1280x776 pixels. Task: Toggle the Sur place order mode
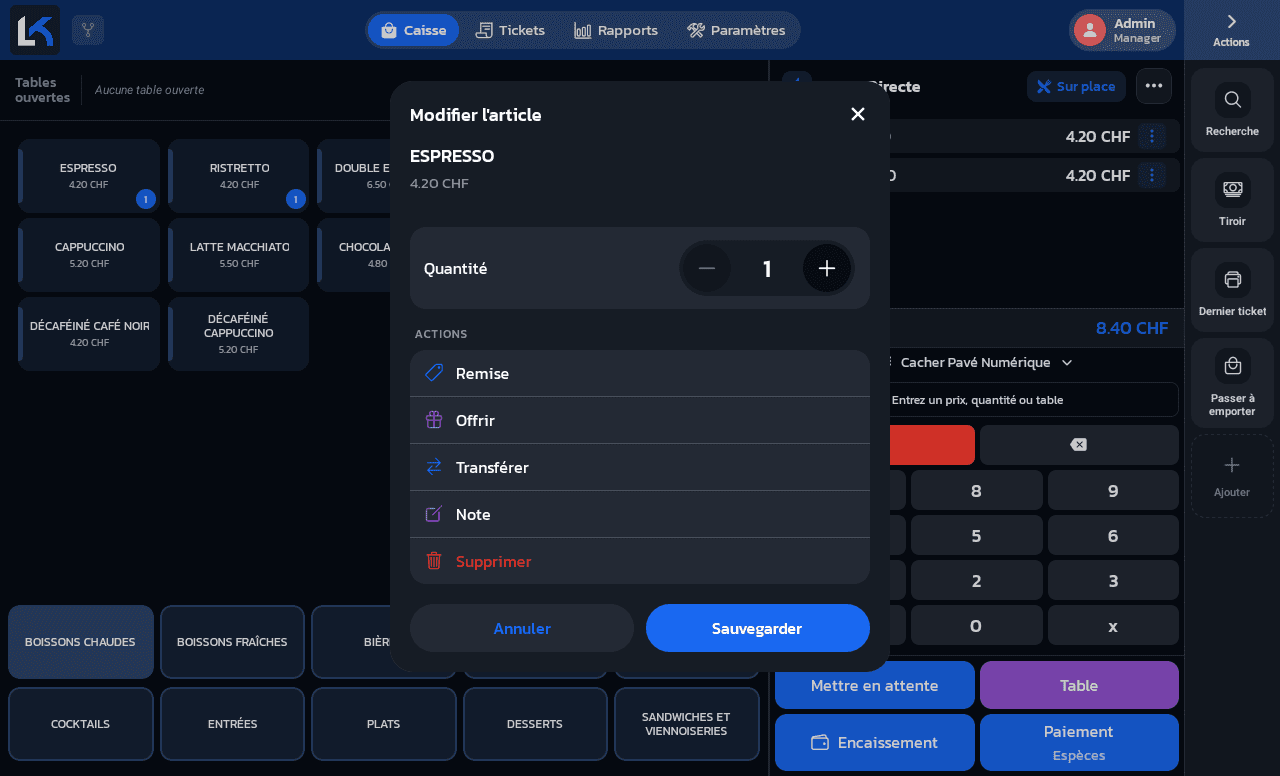click(x=1076, y=86)
